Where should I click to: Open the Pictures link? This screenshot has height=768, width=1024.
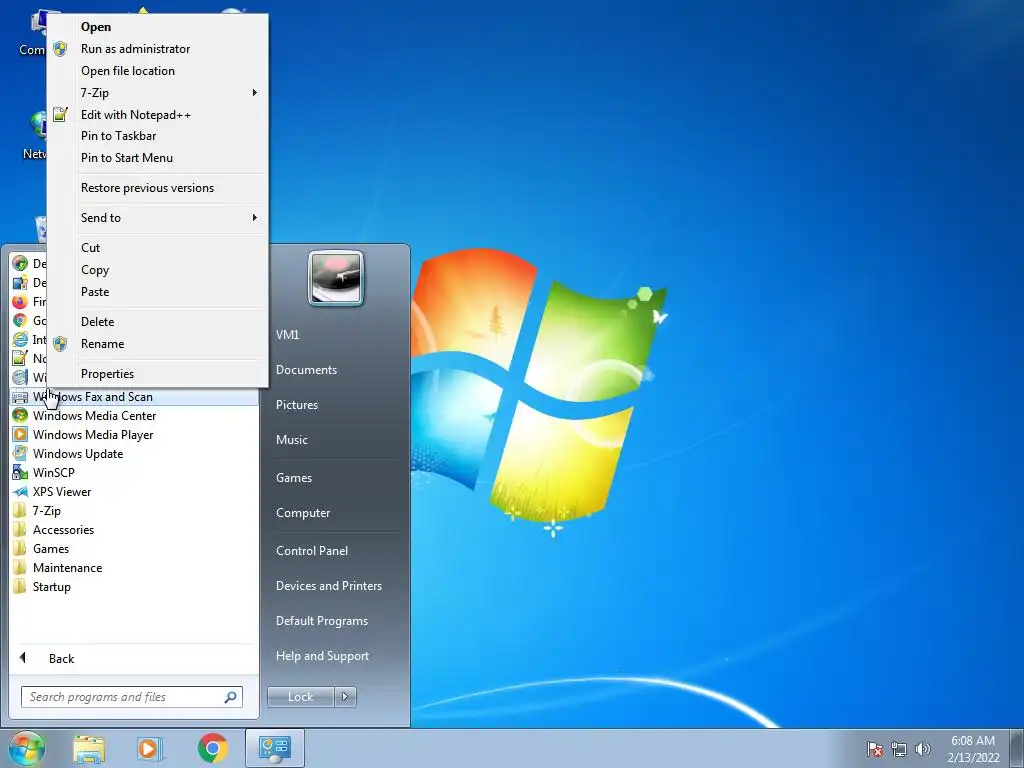pos(297,405)
